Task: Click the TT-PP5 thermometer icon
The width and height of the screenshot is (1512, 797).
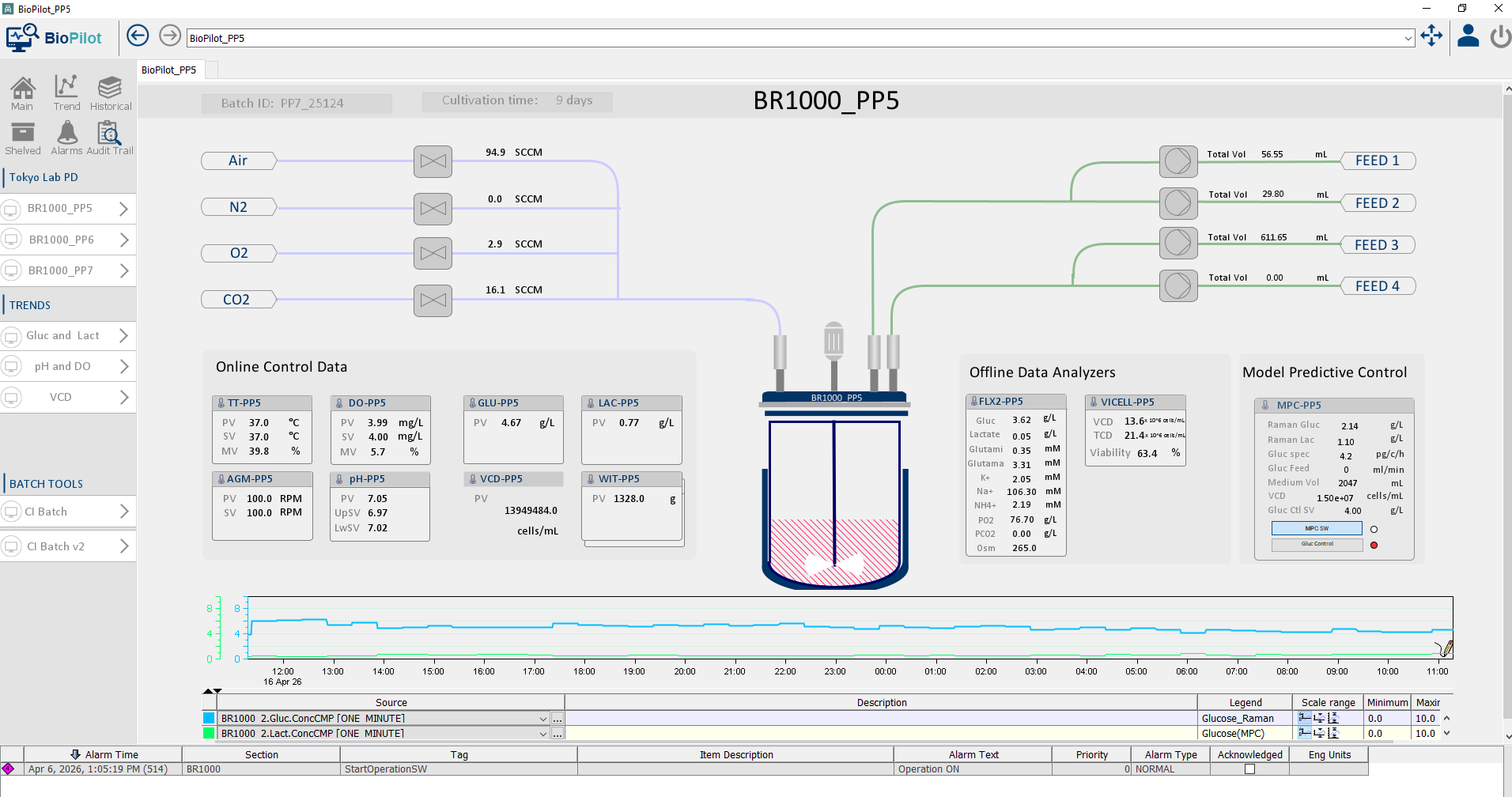Action: (x=221, y=403)
